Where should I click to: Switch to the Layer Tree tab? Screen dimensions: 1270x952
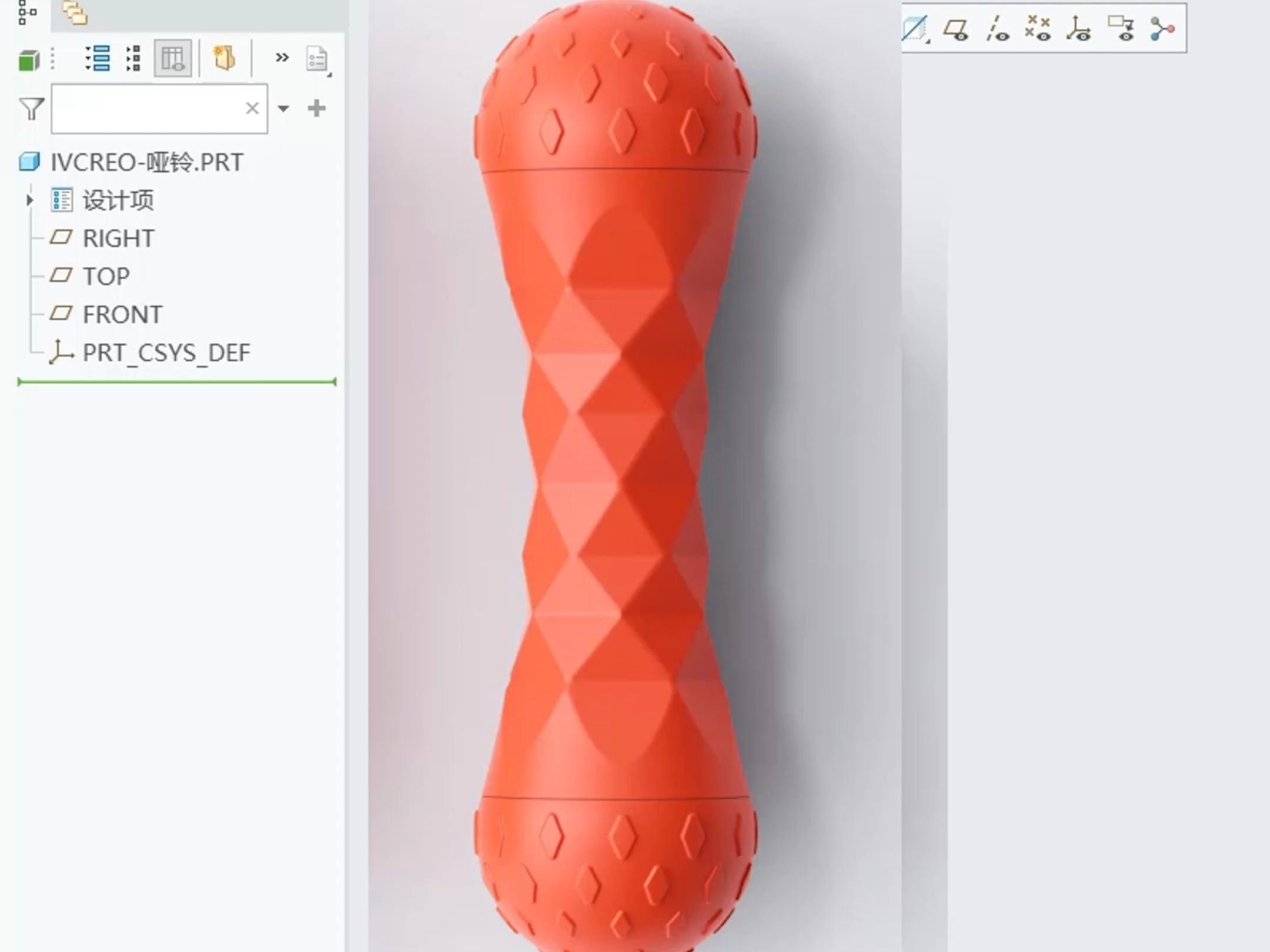coord(75,12)
